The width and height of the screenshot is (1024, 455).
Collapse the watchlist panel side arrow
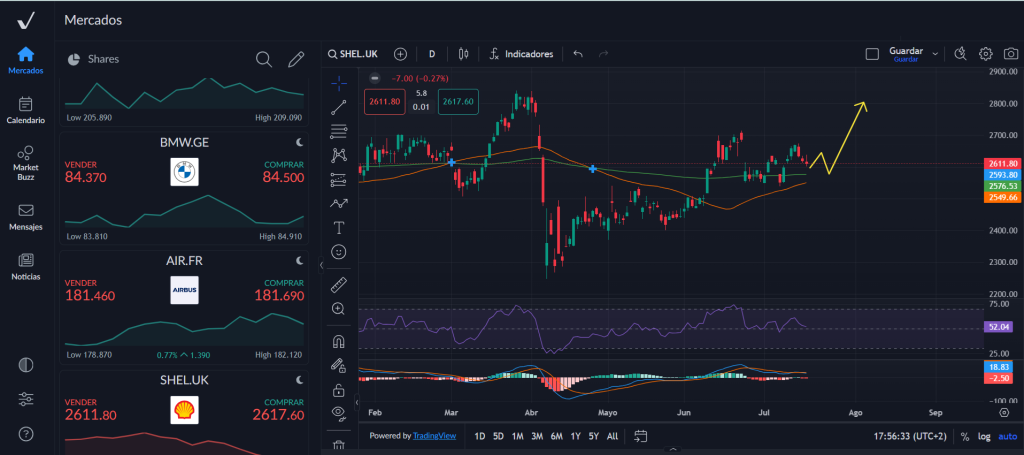321,265
